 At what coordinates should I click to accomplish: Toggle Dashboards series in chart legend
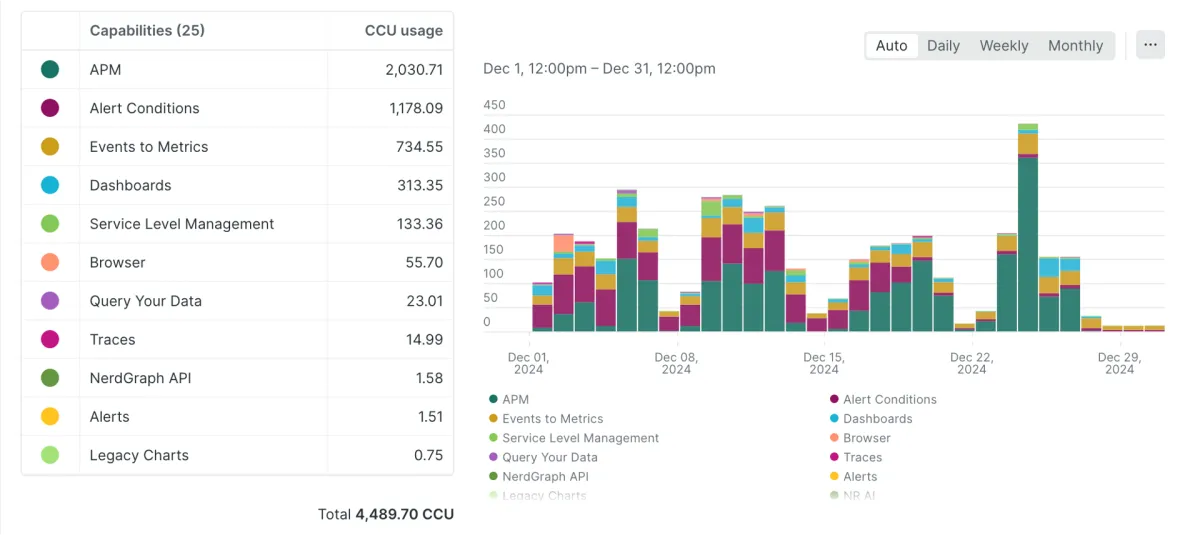877,419
